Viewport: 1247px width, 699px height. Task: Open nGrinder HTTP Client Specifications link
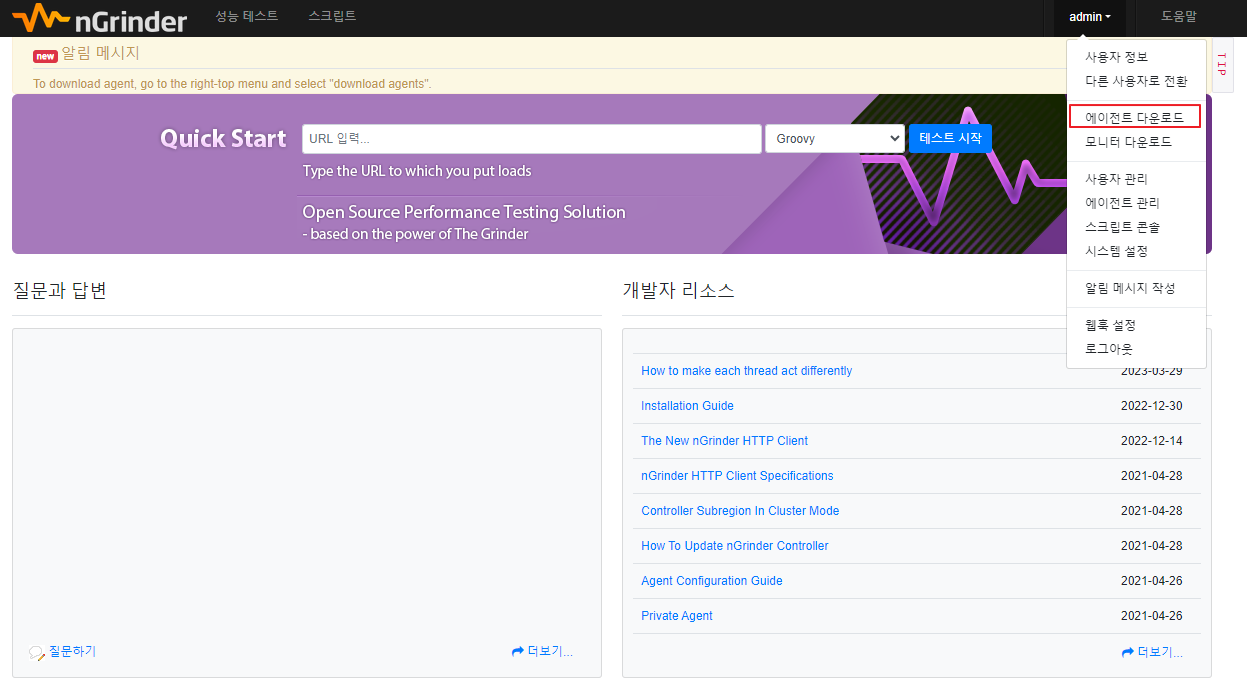tap(737, 476)
